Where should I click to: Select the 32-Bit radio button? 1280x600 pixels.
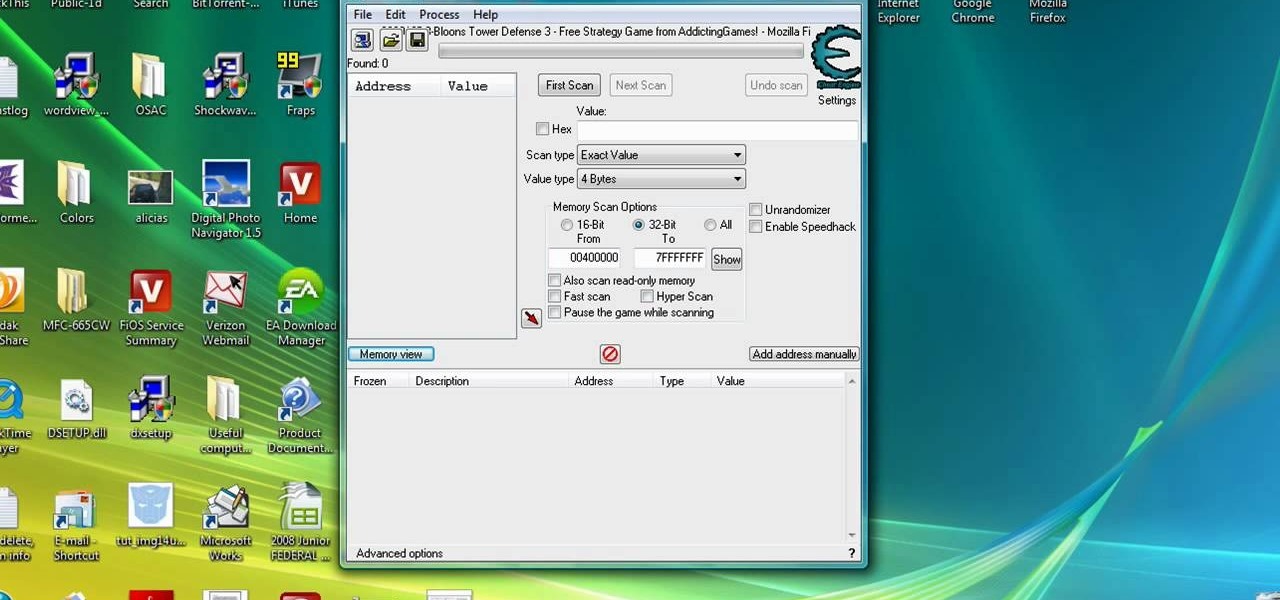638,225
